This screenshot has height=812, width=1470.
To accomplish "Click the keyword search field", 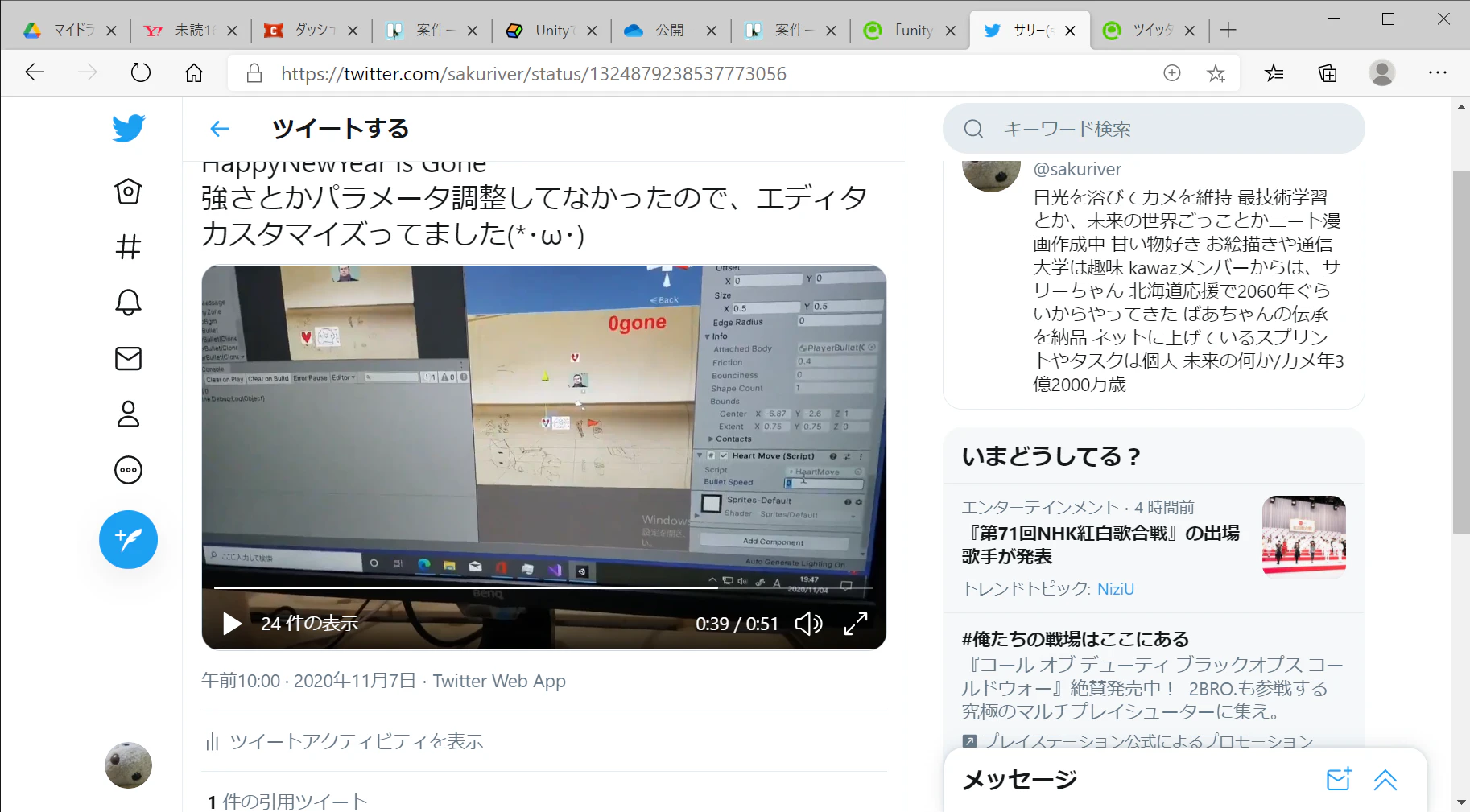I will [1154, 129].
